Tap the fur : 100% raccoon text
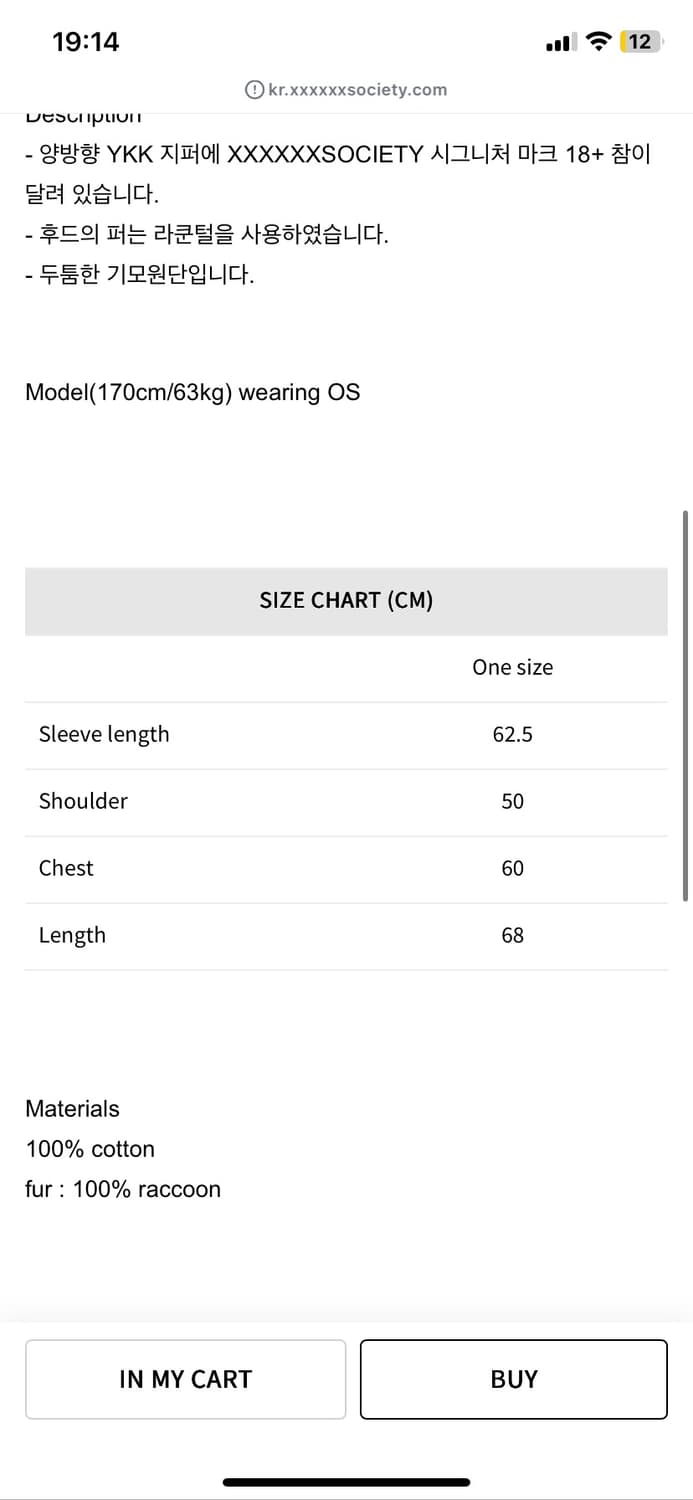This screenshot has width=693, height=1500. pos(123,1189)
